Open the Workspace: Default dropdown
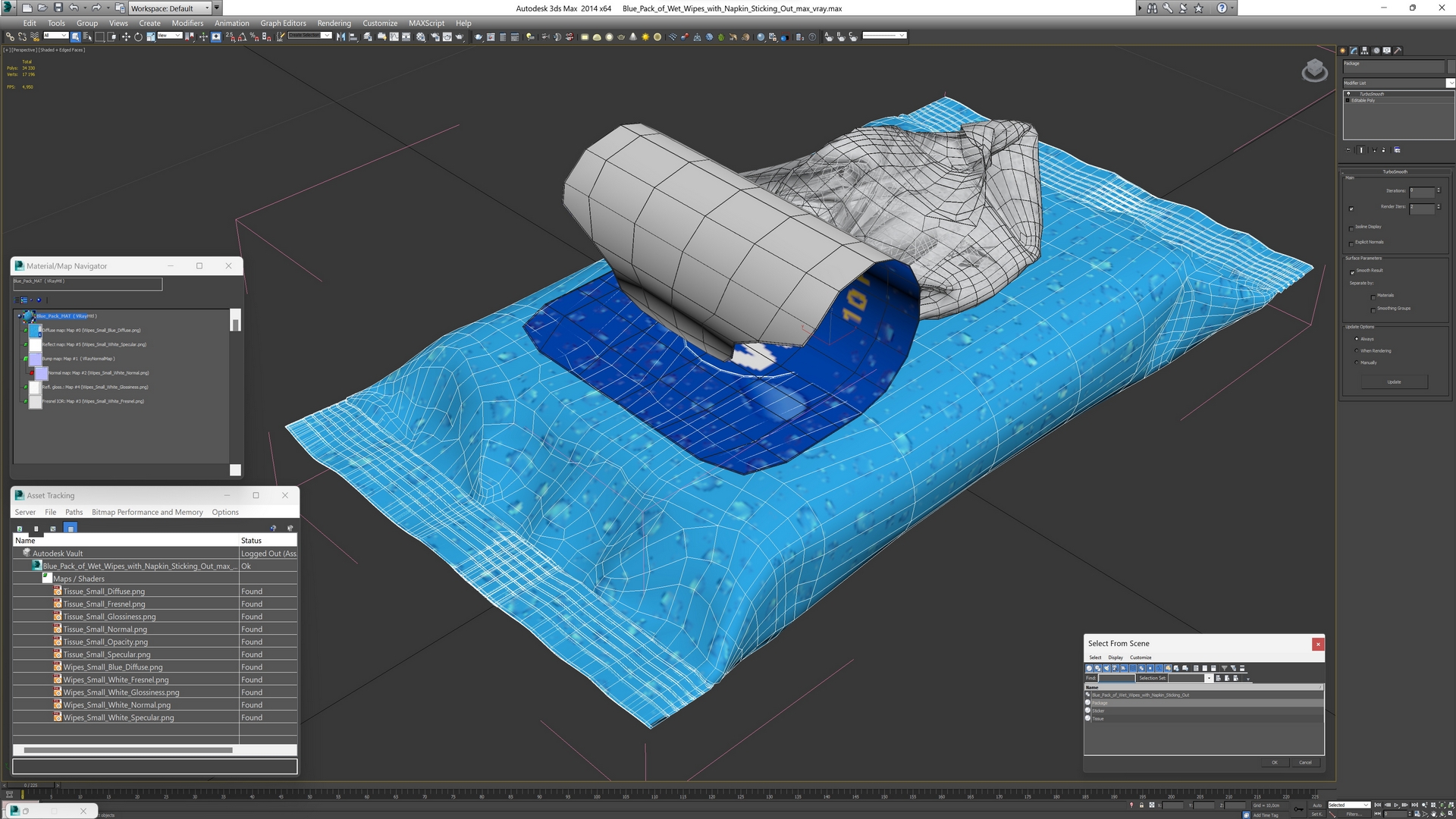Viewport: 1456px width, 819px height. pos(170,8)
